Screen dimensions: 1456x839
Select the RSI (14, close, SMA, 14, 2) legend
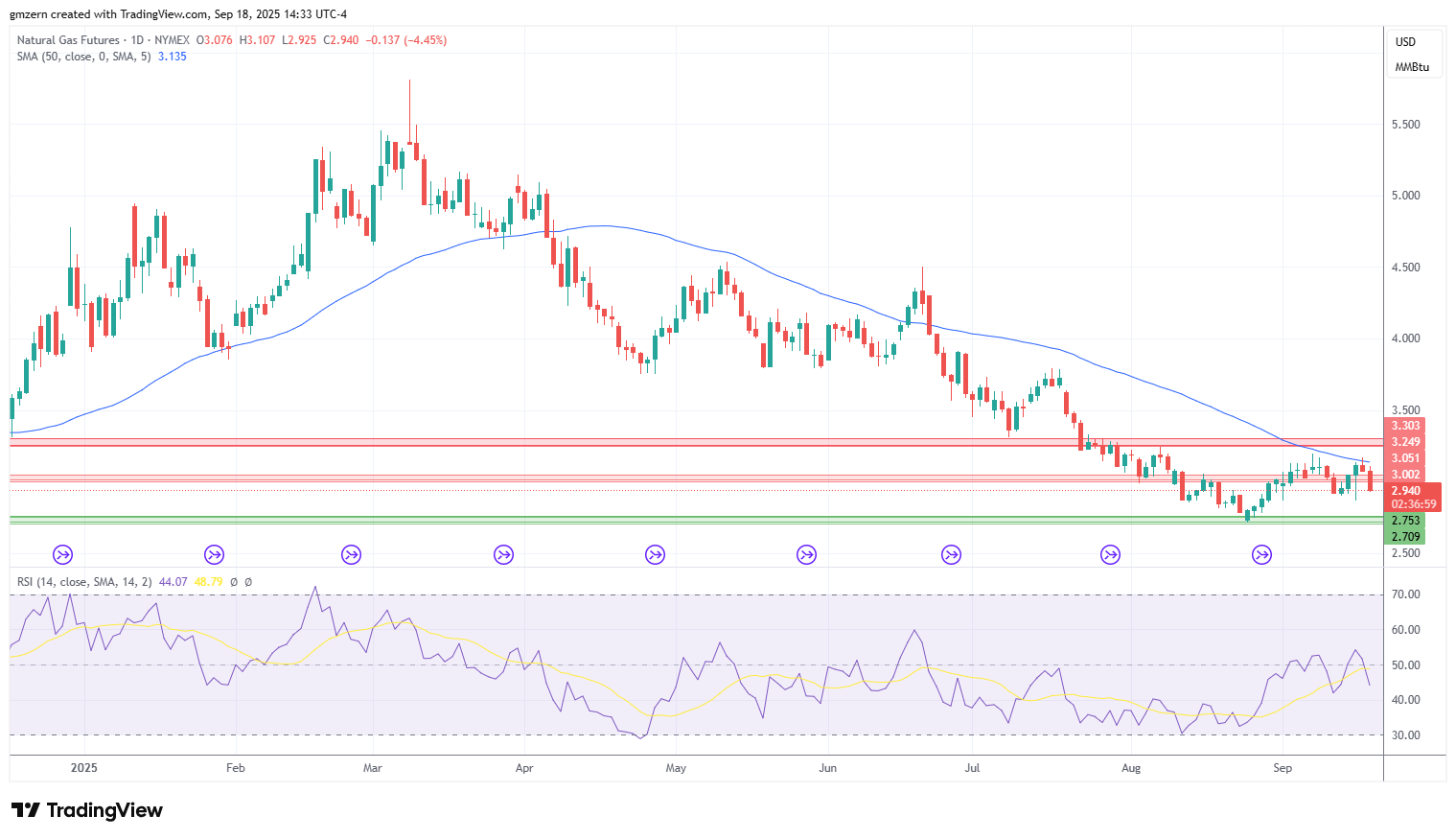pyautogui.click(x=84, y=582)
